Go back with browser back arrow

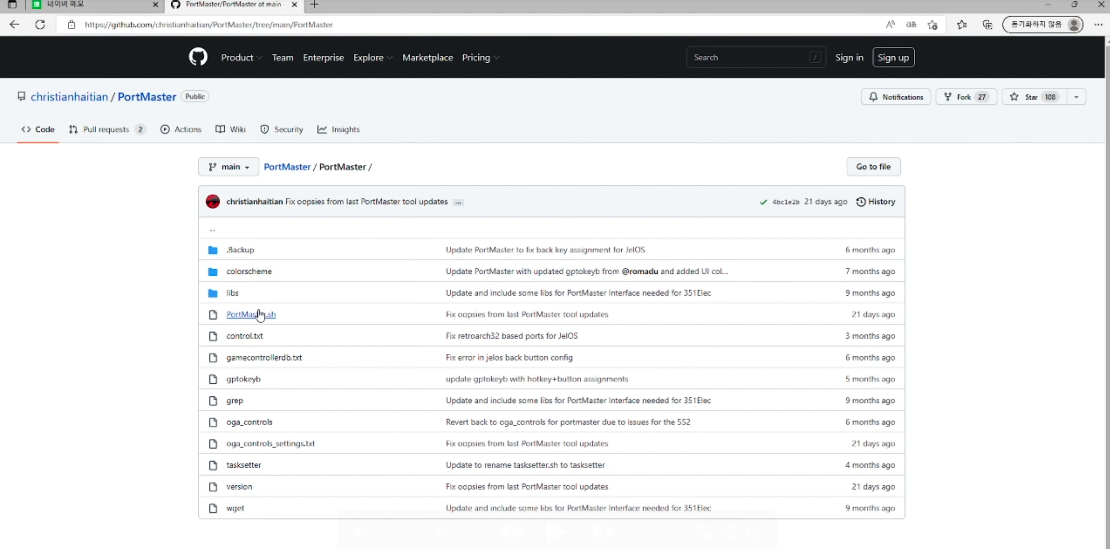pos(14,24)
